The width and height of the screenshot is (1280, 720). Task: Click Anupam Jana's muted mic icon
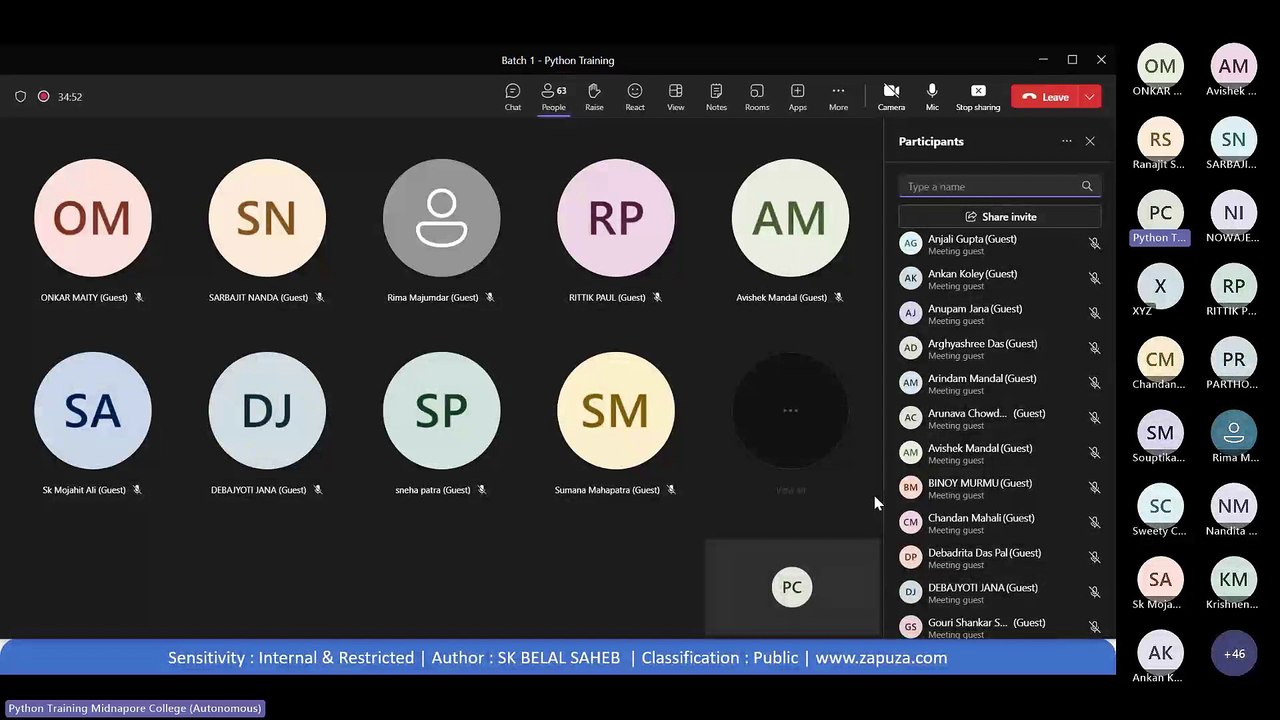pos(1094,314)
